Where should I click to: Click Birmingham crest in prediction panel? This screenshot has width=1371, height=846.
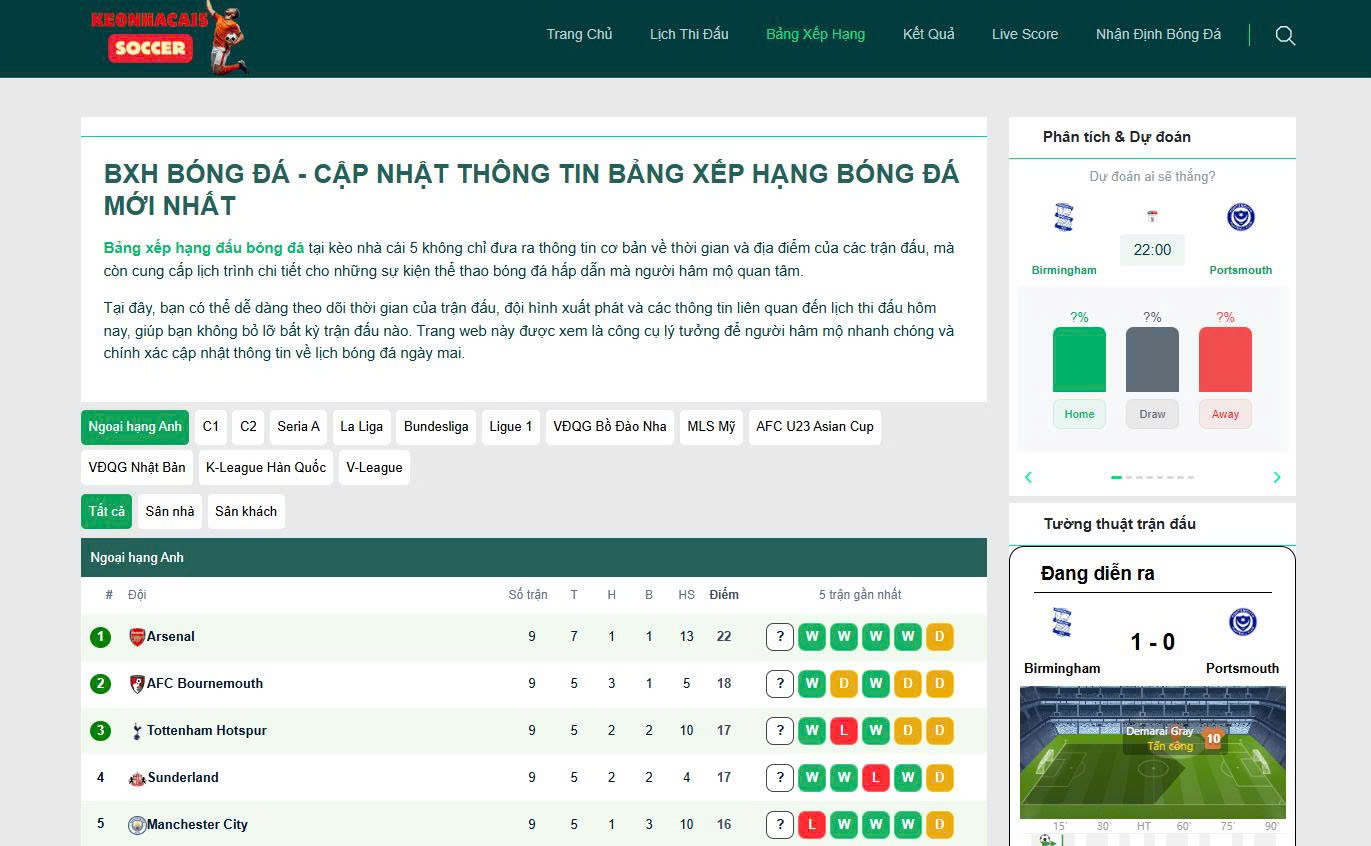click(1063, 217)
